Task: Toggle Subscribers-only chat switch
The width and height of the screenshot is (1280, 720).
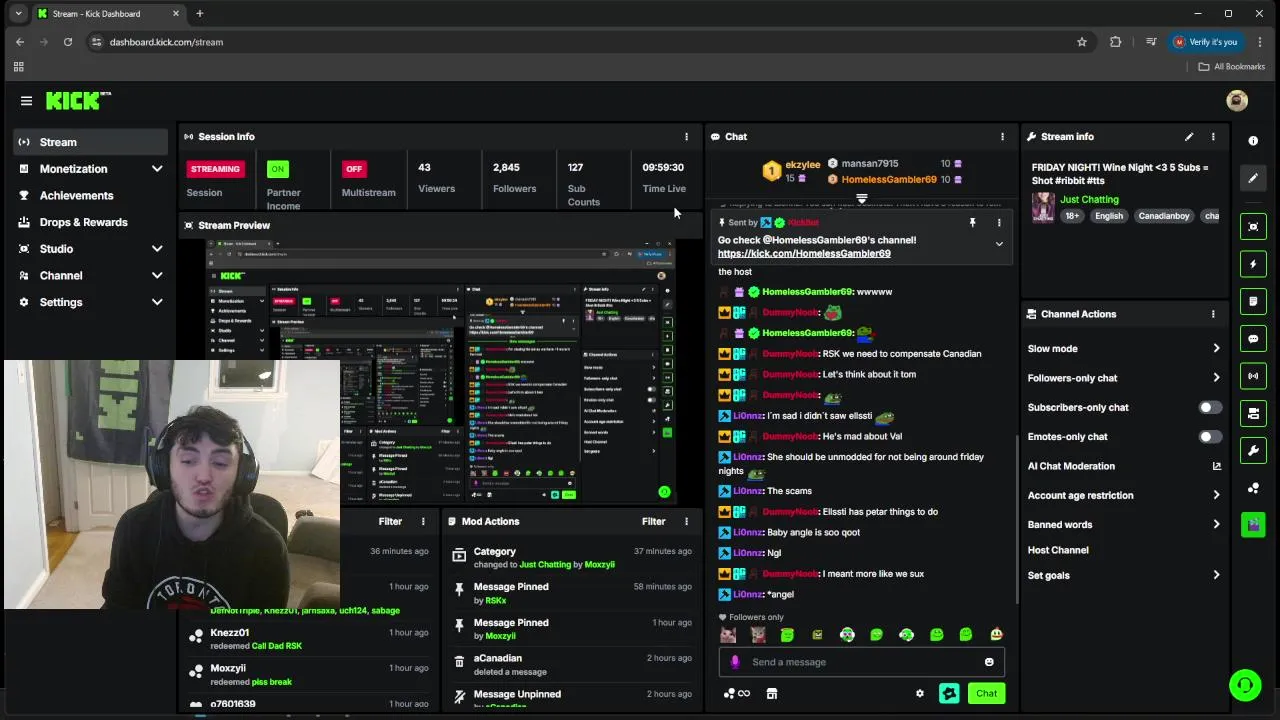Action: (1210, 407)
